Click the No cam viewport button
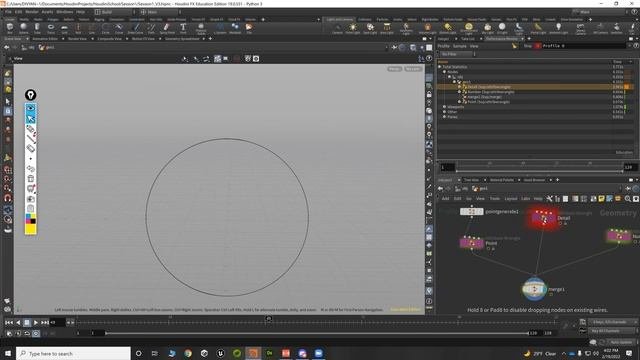This screenshot has width=640, height=360. 413,69
